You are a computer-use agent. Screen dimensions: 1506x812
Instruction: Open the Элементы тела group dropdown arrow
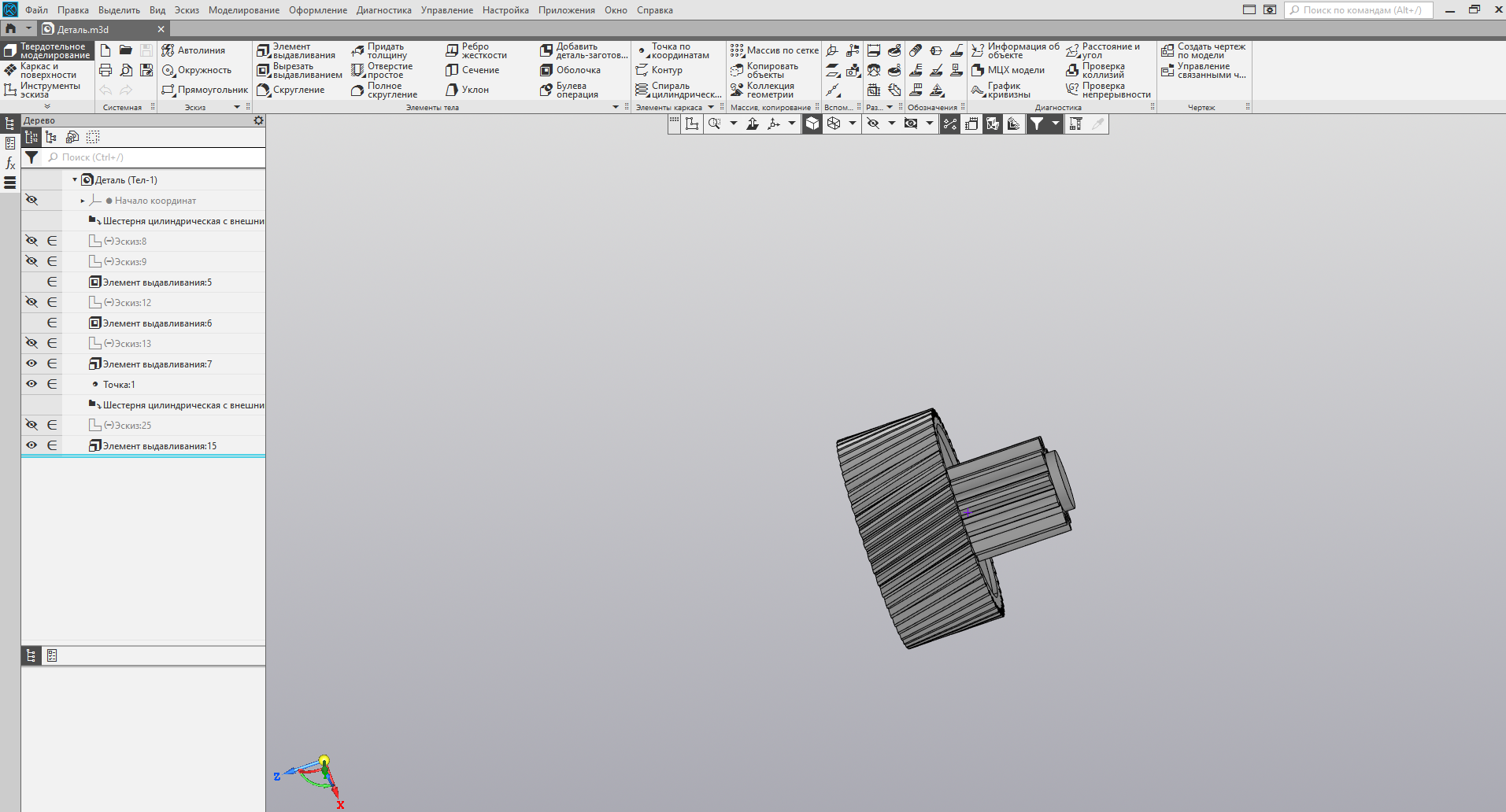click(x=616, y=107)
